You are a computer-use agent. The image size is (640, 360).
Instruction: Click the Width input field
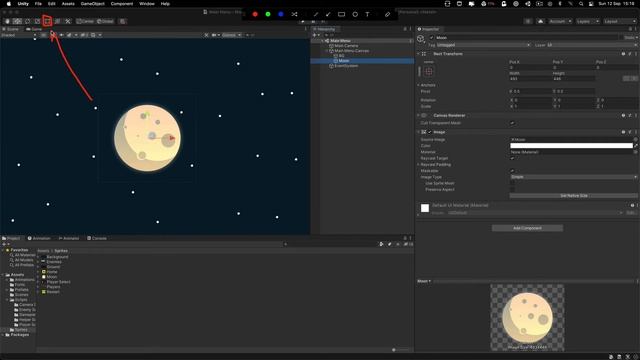(530, 79)
